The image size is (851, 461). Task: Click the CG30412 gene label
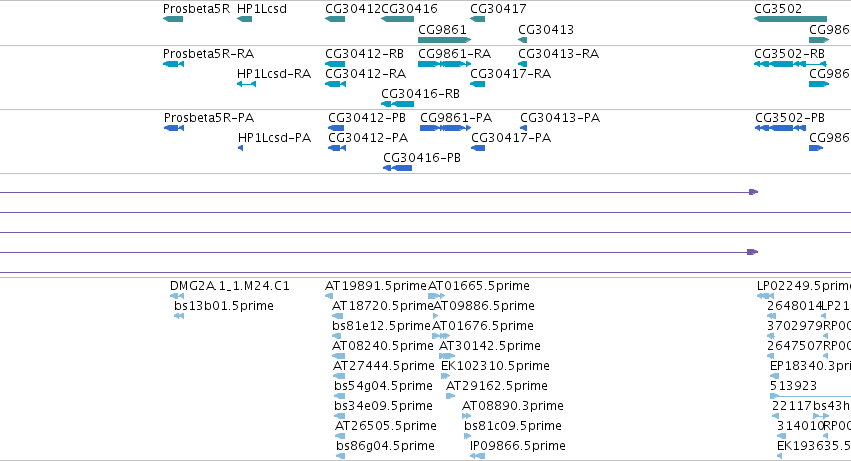353,9
